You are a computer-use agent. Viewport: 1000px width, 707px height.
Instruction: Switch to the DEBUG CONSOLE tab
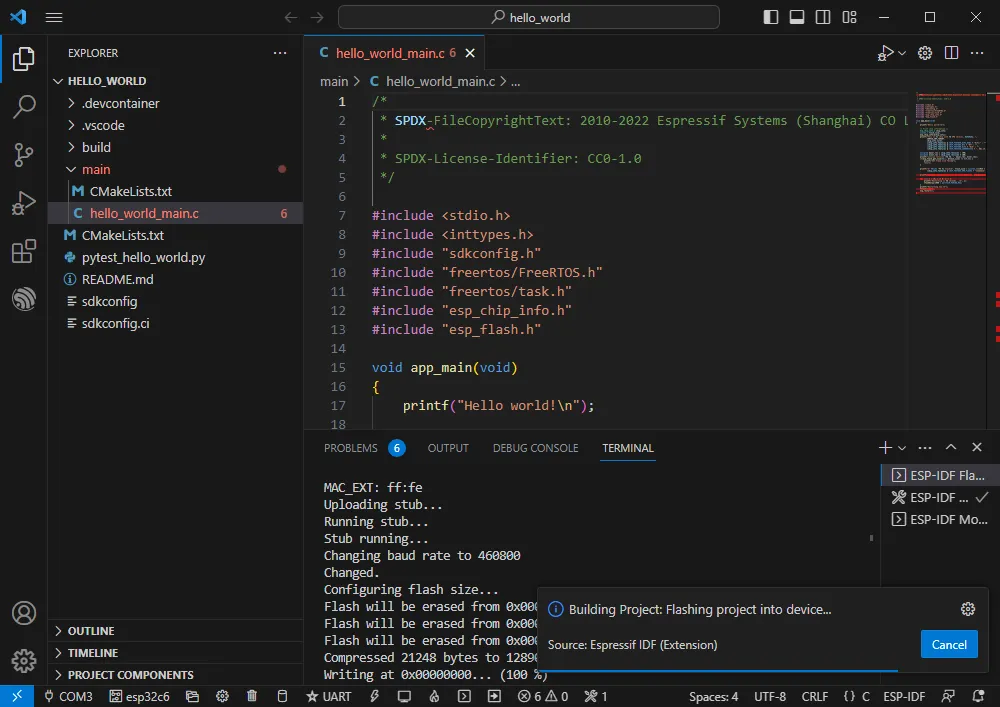(x=535, y=448)
